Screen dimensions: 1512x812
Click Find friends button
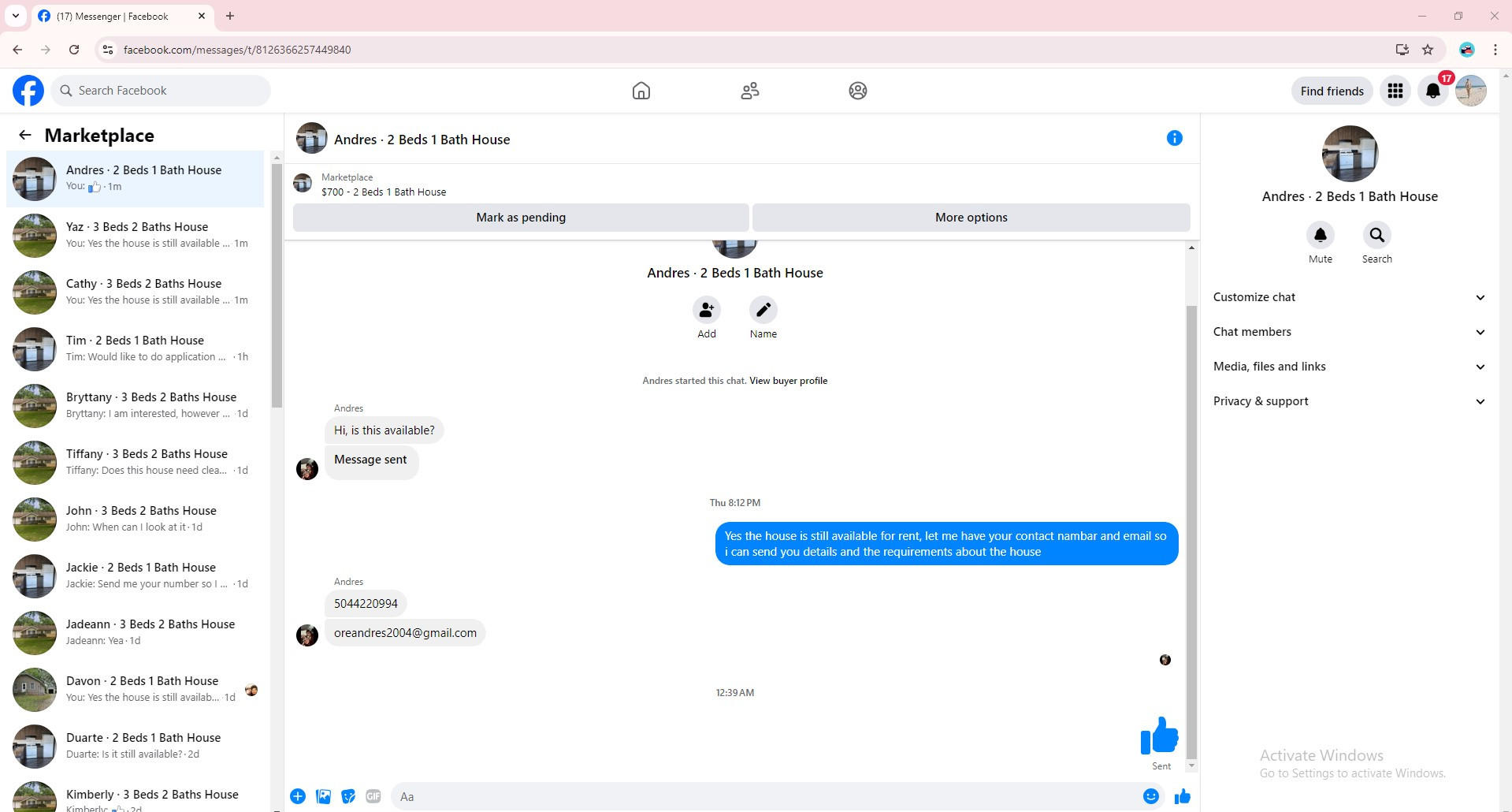[1332, 91]
